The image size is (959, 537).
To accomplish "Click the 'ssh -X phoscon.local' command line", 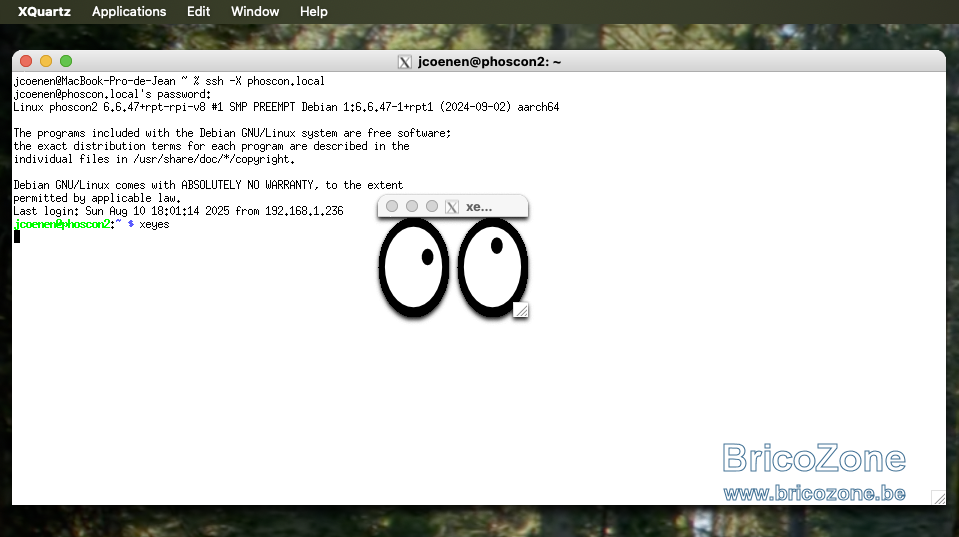I will click(x=169, y=81).
